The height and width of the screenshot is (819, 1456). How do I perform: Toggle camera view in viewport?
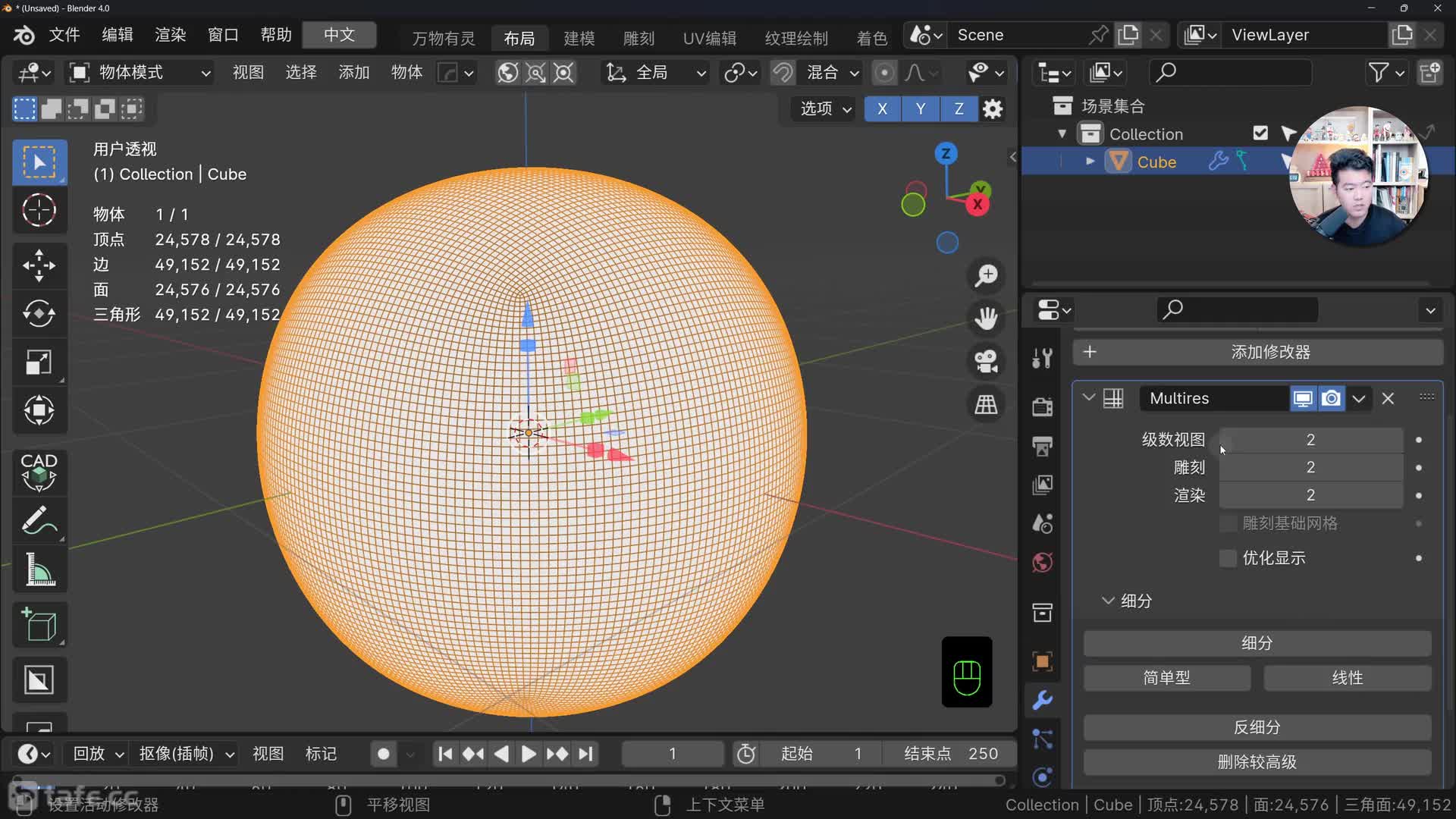click(x=986, y=361)
